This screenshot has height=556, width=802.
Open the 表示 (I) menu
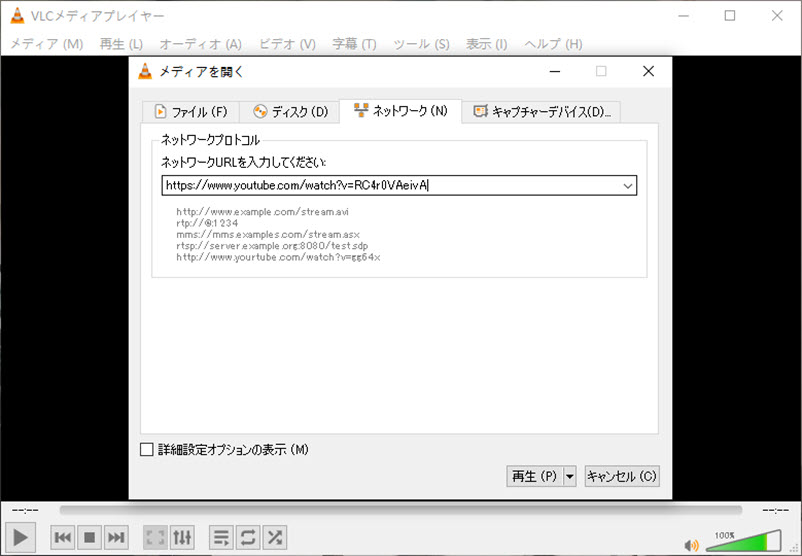click(486, 44)
